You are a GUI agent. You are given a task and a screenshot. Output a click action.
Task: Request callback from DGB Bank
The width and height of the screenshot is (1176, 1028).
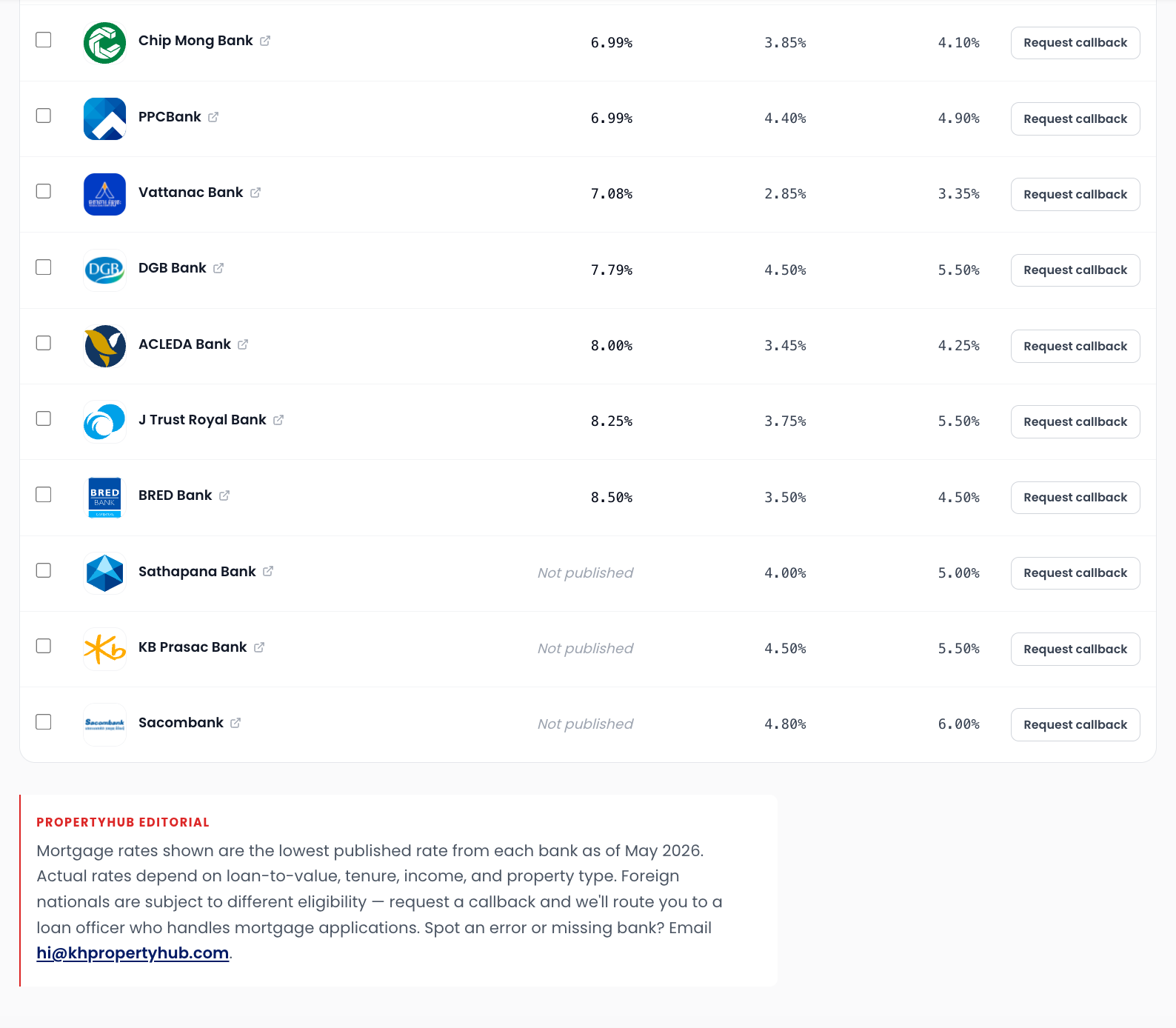1075,270
